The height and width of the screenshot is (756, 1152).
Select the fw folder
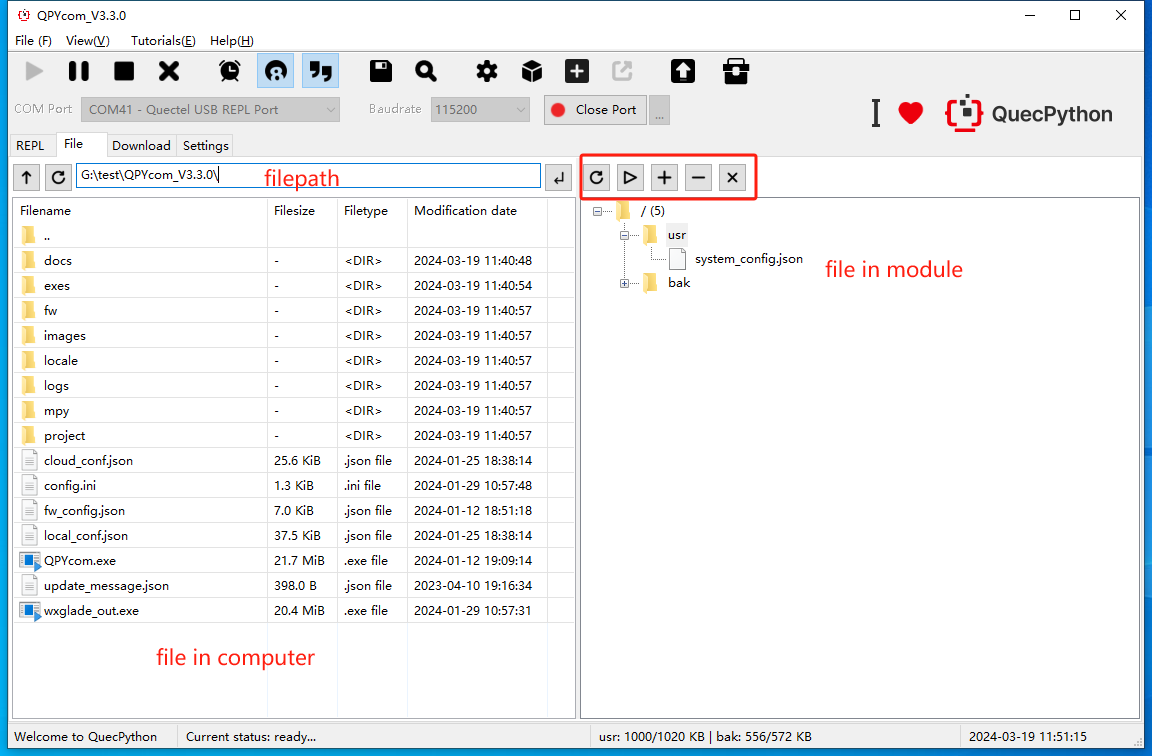[x=294, y=311]
